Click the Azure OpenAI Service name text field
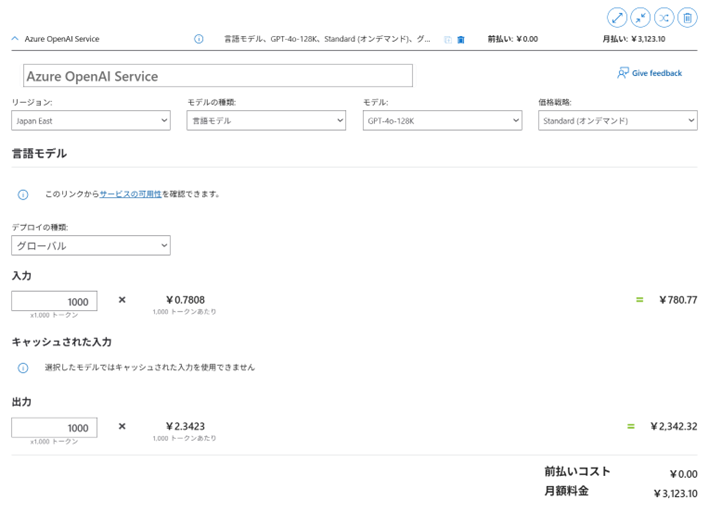Screen dimensions: 709x512 218,76
